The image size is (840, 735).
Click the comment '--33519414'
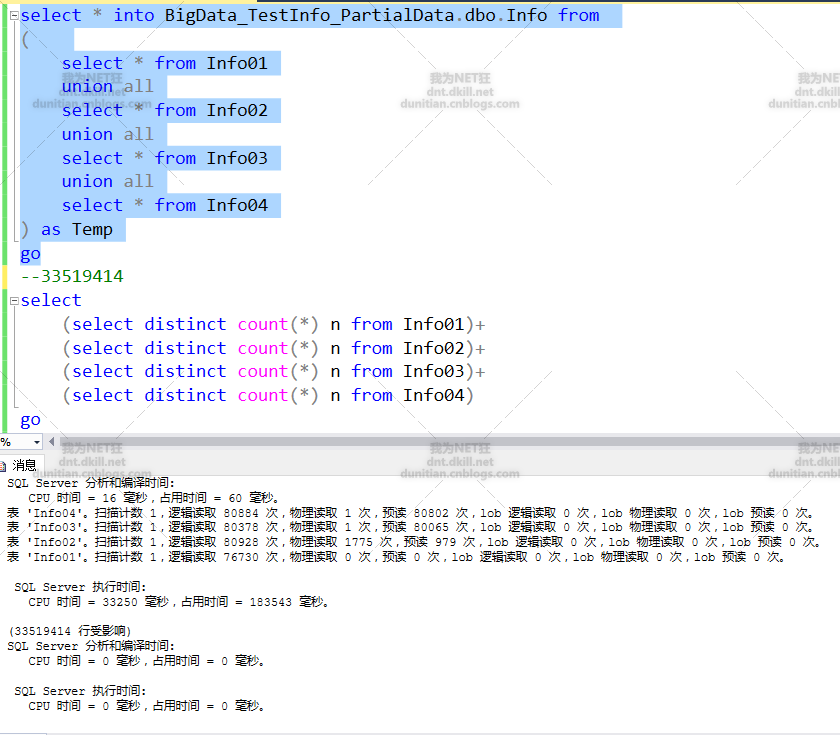point(72,276)
